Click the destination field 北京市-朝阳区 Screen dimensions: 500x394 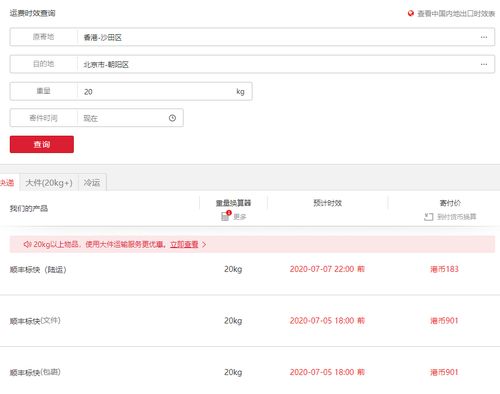click(252, 64)
